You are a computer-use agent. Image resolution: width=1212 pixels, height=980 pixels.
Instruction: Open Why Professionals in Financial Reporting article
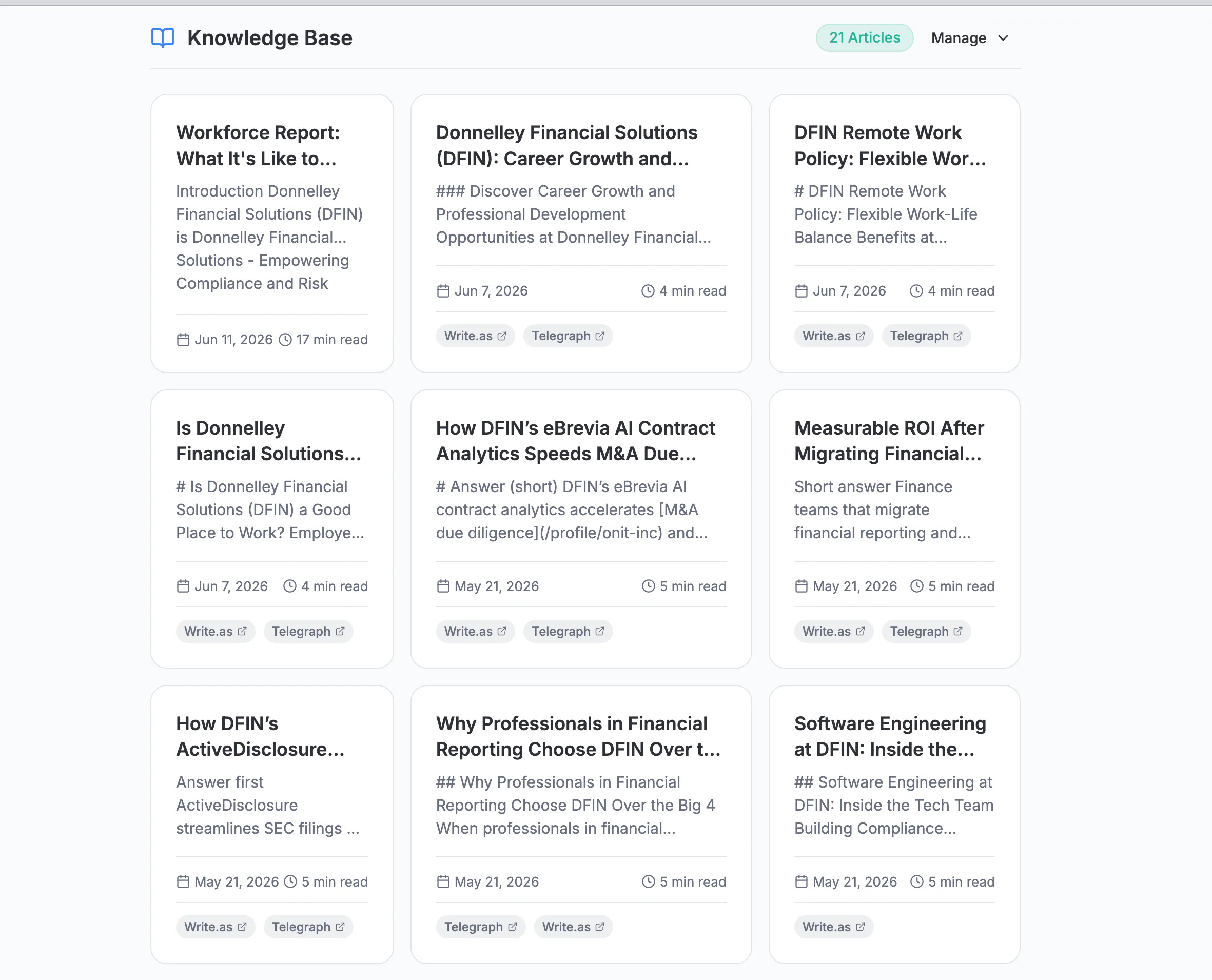point(578,737)
